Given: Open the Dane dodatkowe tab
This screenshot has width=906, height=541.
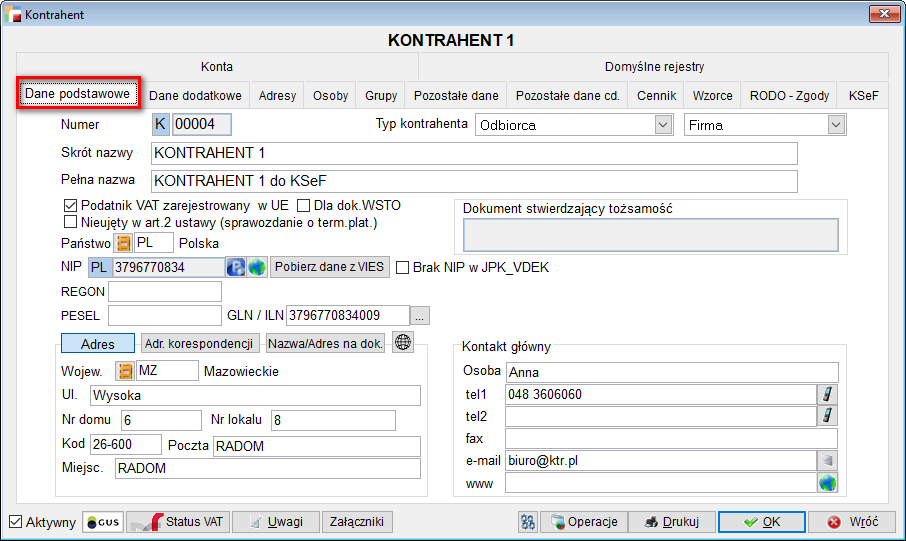Looking at the screenshot, I should tap(195, 96).
